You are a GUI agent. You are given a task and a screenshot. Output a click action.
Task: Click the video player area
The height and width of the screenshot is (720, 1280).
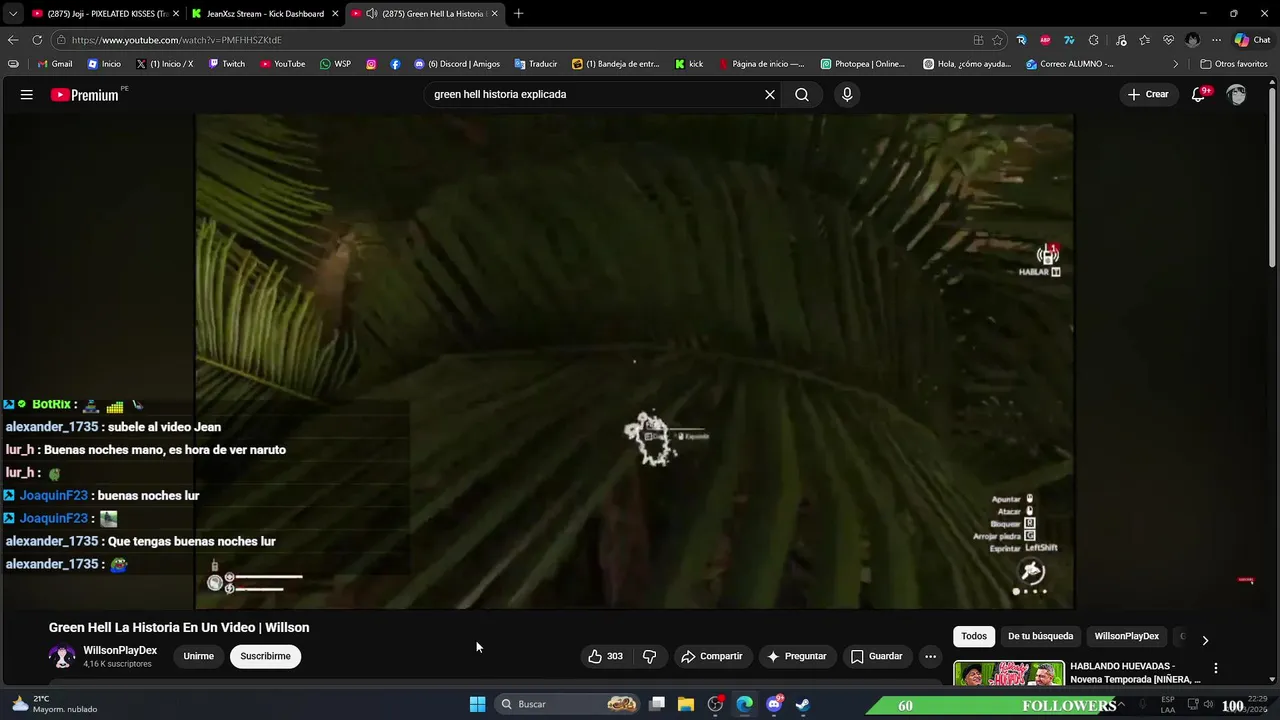(634, 360)
